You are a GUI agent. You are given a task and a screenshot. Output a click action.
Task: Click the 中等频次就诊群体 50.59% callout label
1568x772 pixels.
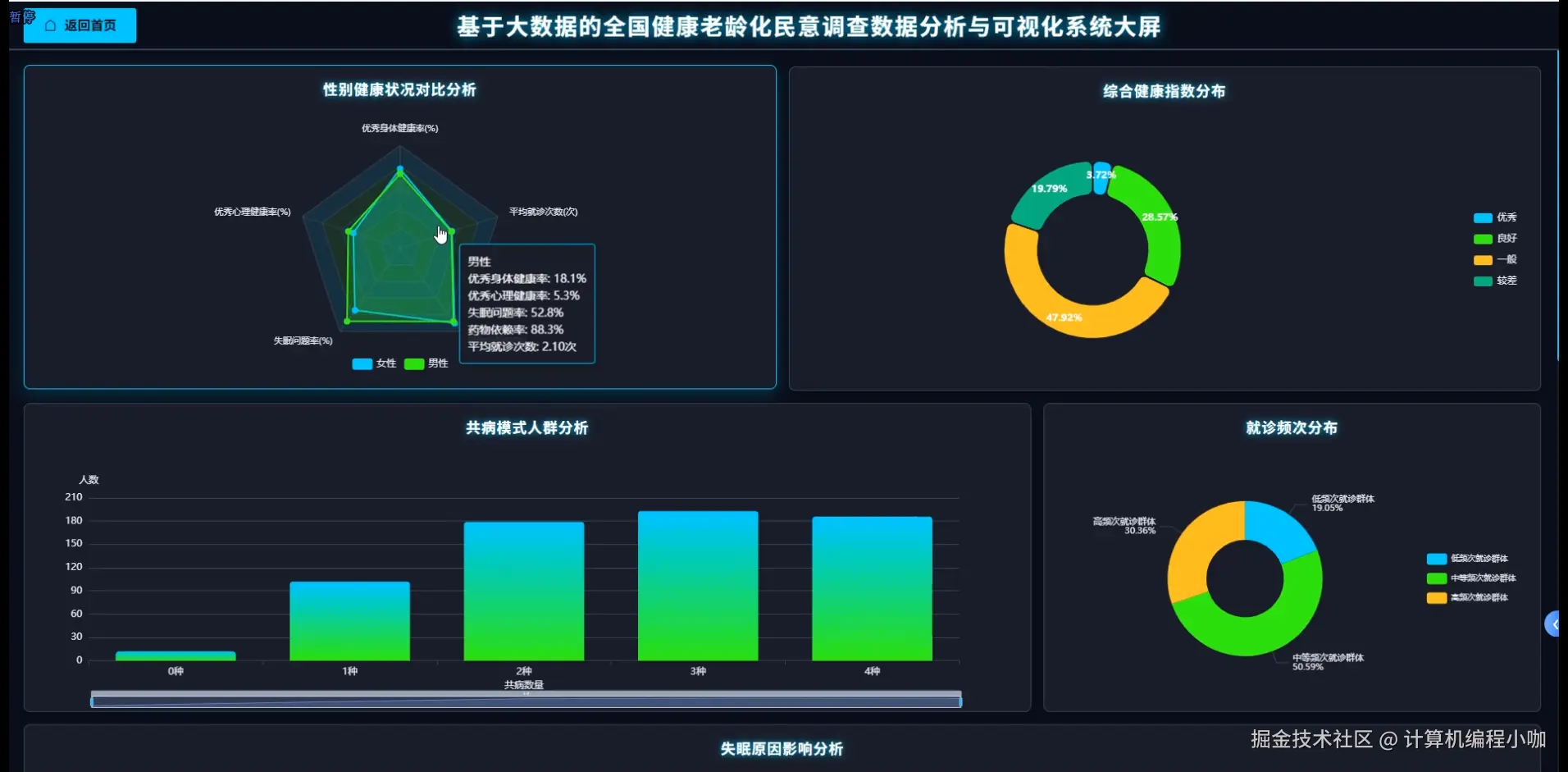click(x=1328, y=662)
